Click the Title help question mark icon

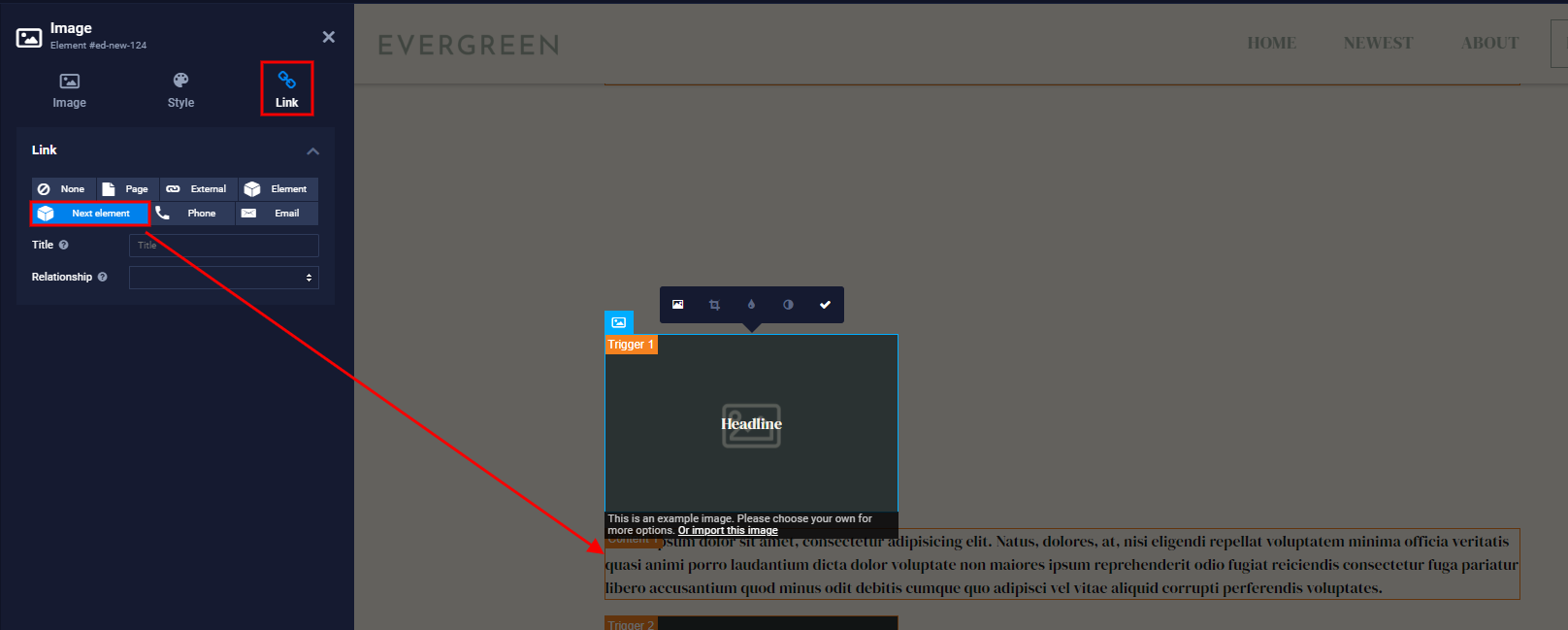pyautogui.click(x=64, y=246)
